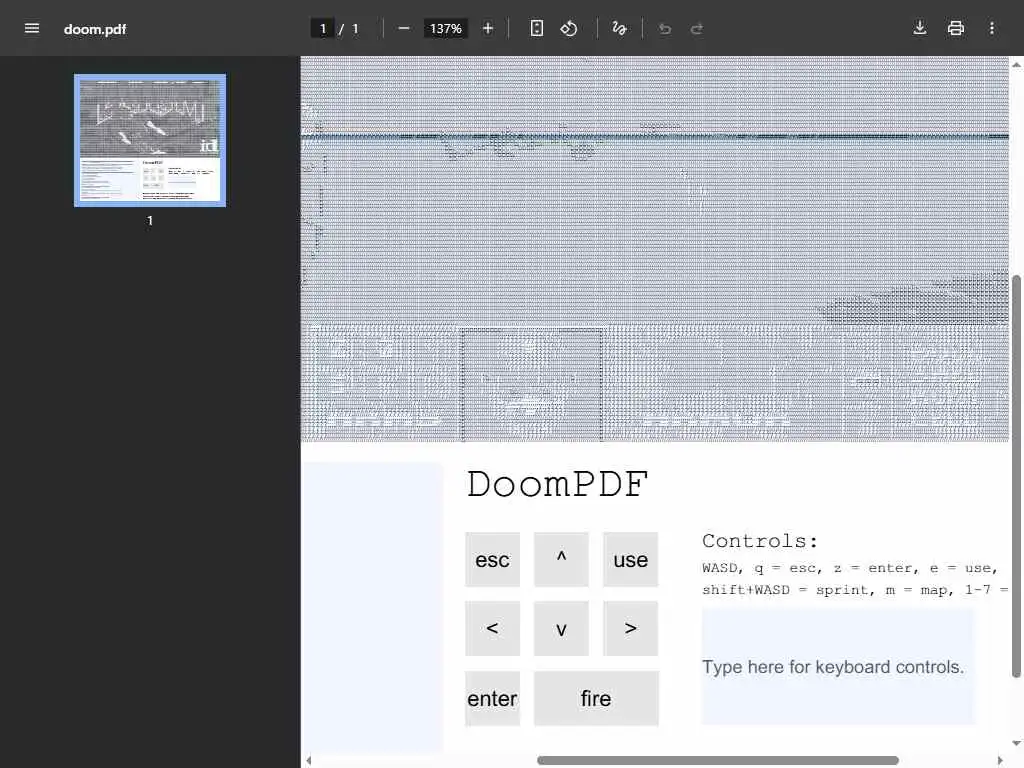Click the 'Type here for keyboard controls' field

point(839,667)
